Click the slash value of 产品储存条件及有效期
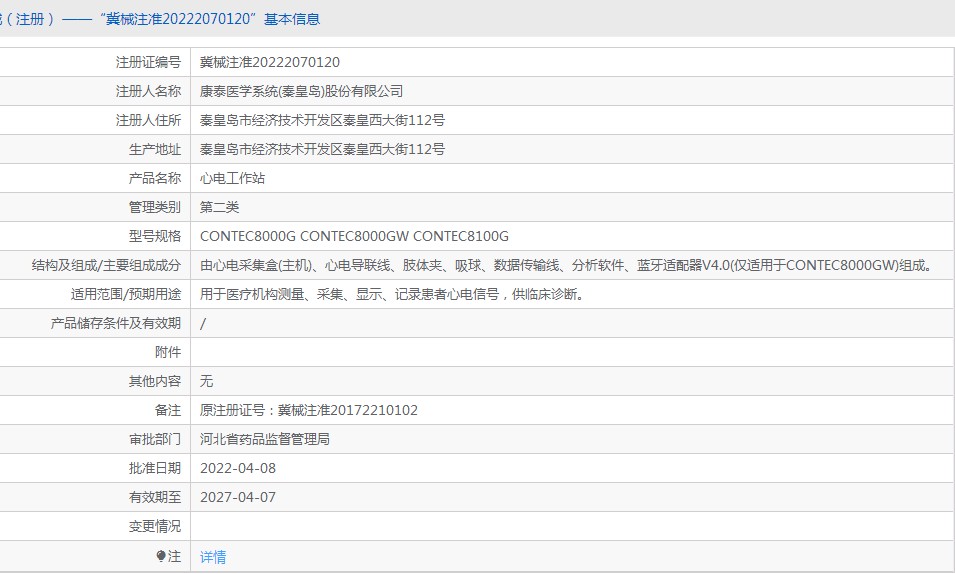 point(203,324)
